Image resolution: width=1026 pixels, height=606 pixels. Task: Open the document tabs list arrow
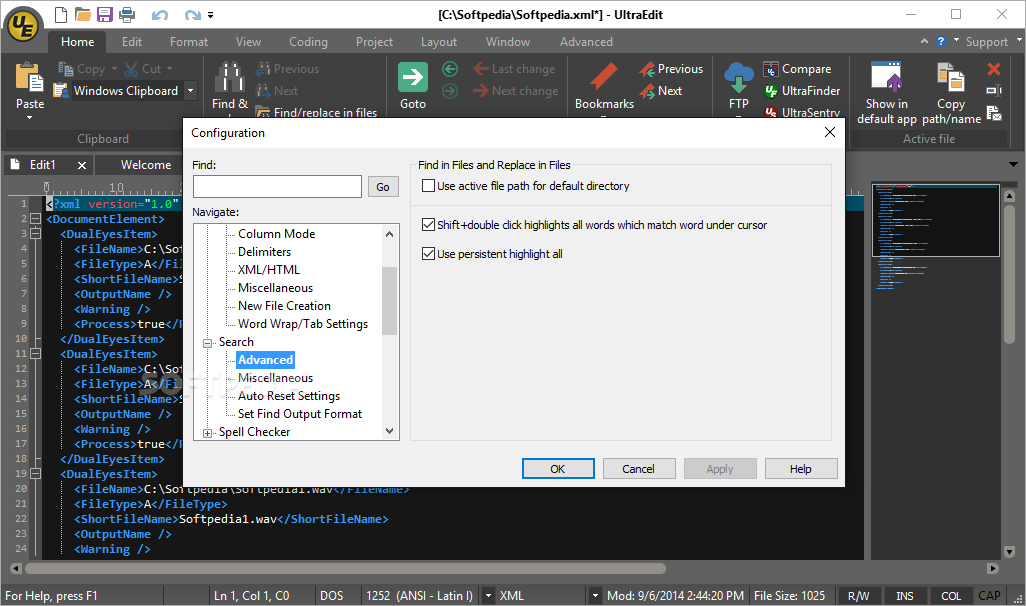[1013, 164]
